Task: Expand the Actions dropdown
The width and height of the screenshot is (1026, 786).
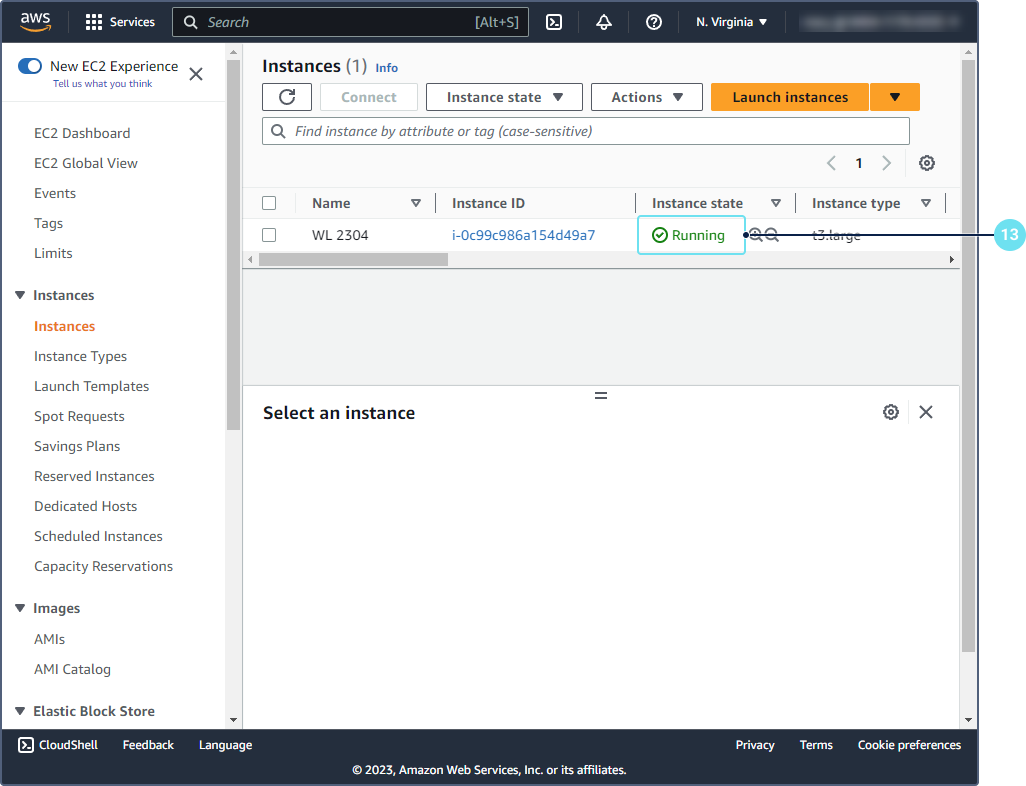Action: 648,97
